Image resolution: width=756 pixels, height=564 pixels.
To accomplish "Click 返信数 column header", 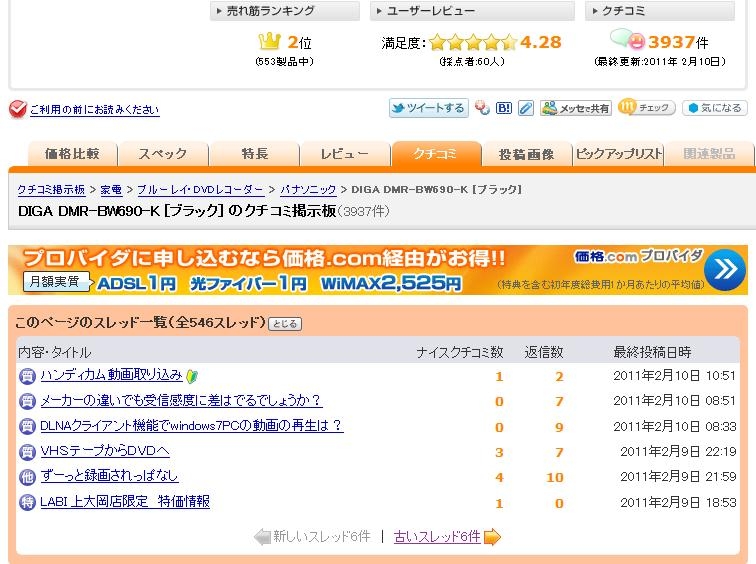I will coord(544,352).
